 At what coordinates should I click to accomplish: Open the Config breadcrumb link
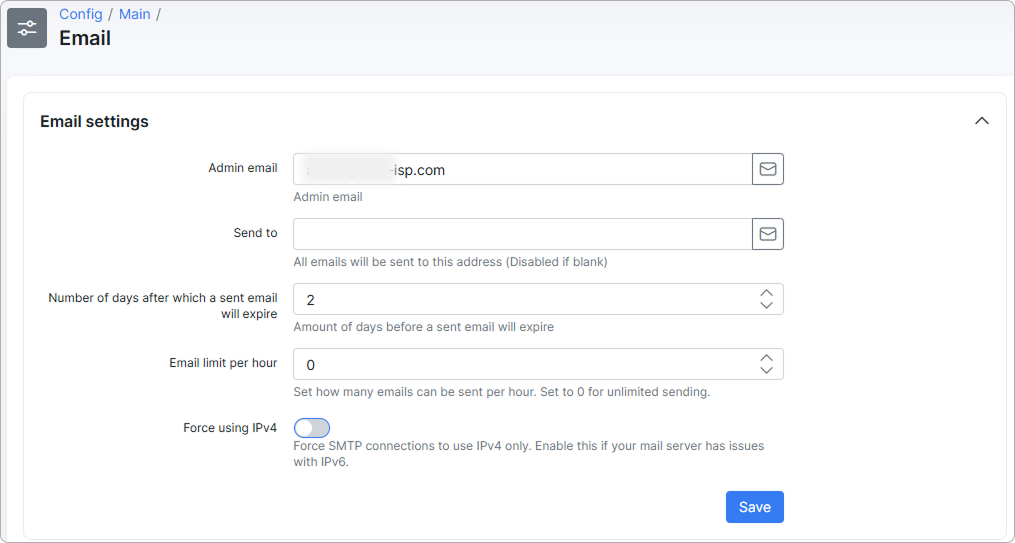pos(81,14)
